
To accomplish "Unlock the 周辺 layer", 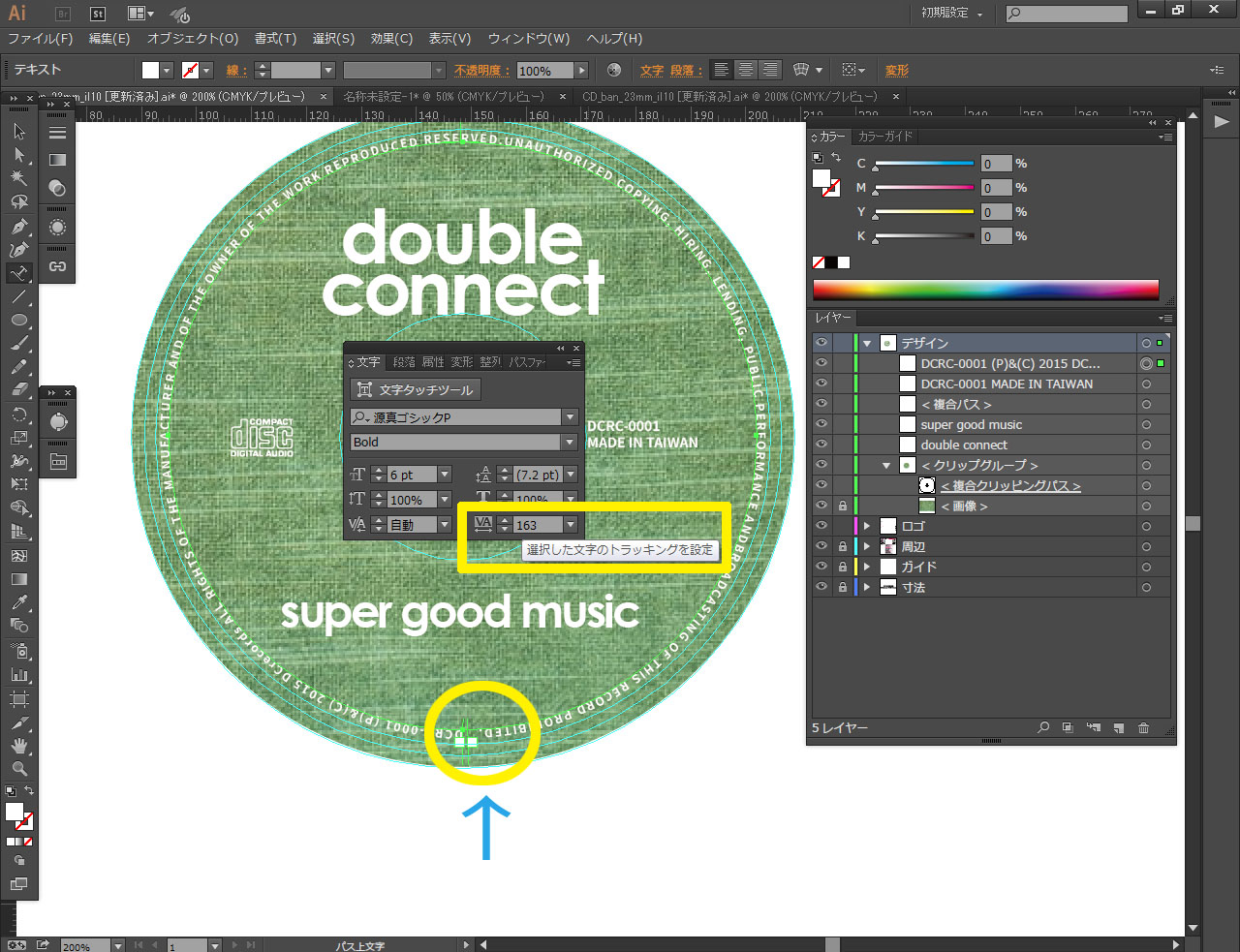I will tap(843, 546).
